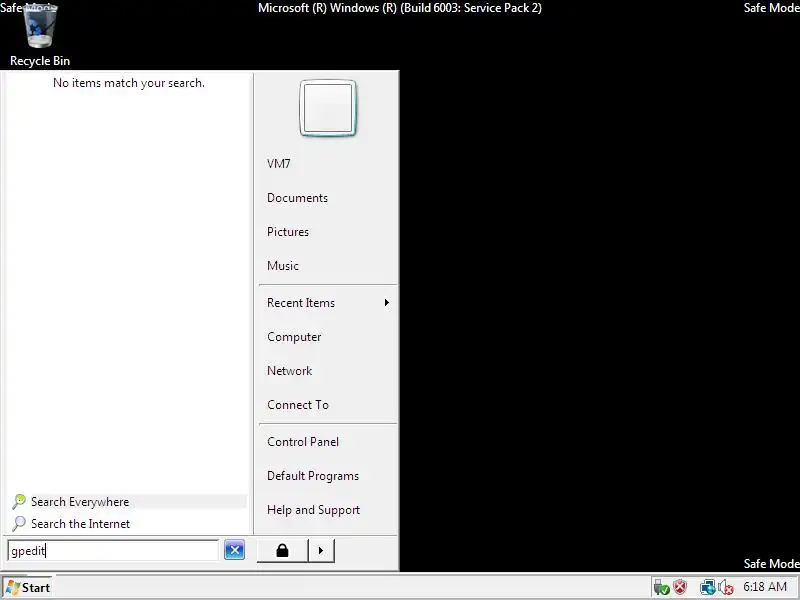Open the Recycle Bin desktop icon
Image resolution: width=800 pixels, height=600 pixels.
[x=40, y=35]
